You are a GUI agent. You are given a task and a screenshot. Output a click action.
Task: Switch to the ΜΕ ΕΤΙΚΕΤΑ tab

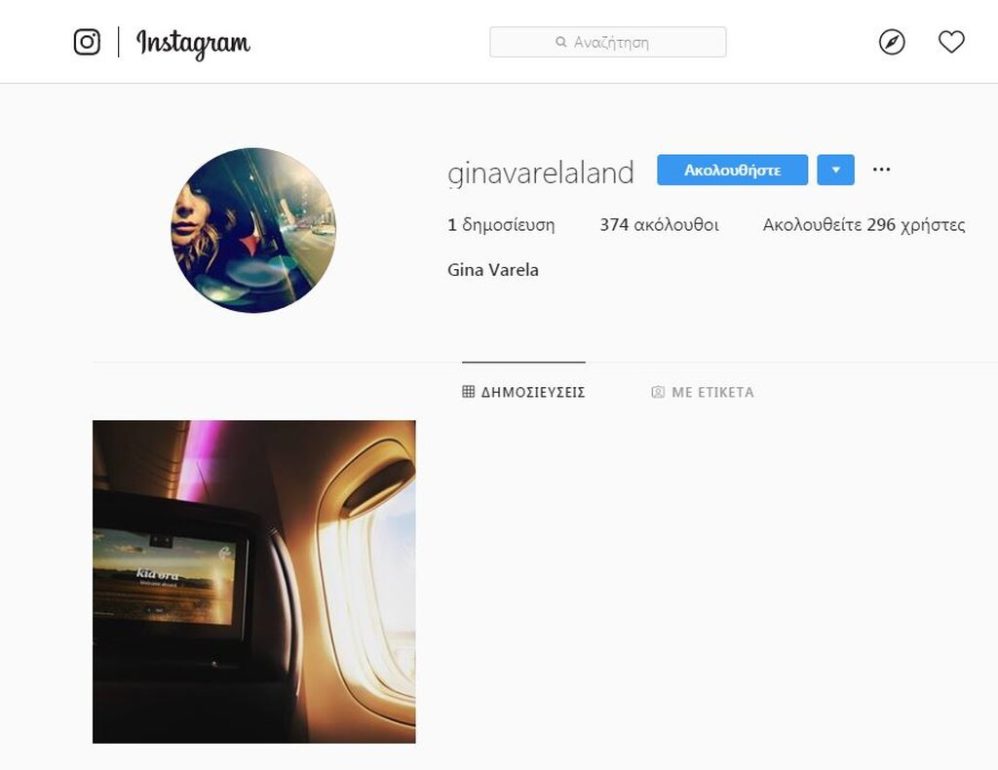point(703,392)
